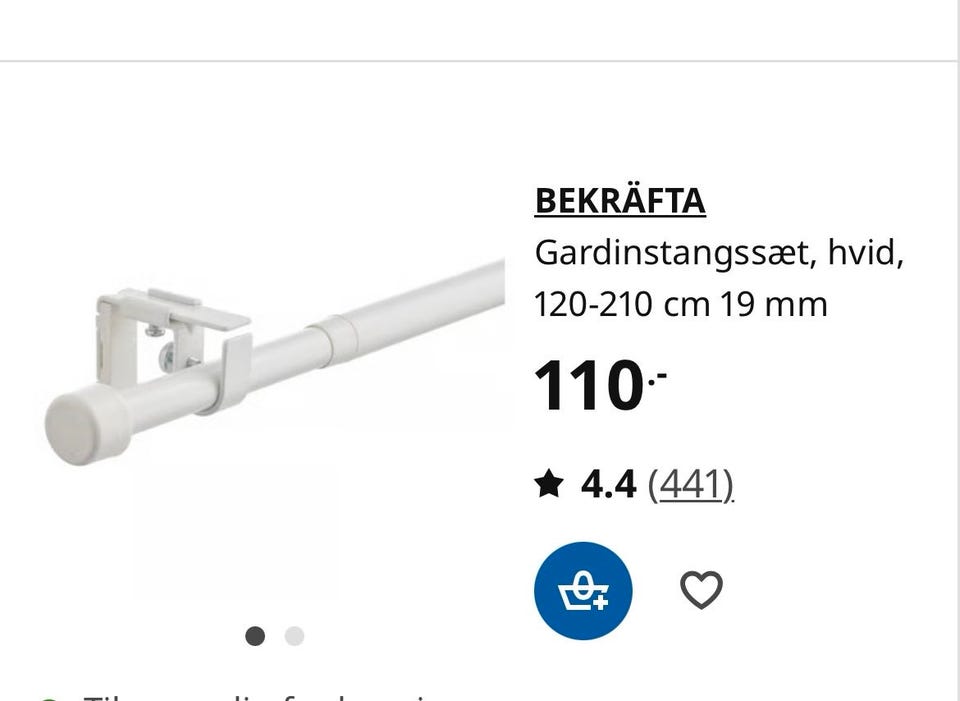The image size is (960, 701).
Task: Click the plus sign on basket icon
Action: tap(601, 602)
